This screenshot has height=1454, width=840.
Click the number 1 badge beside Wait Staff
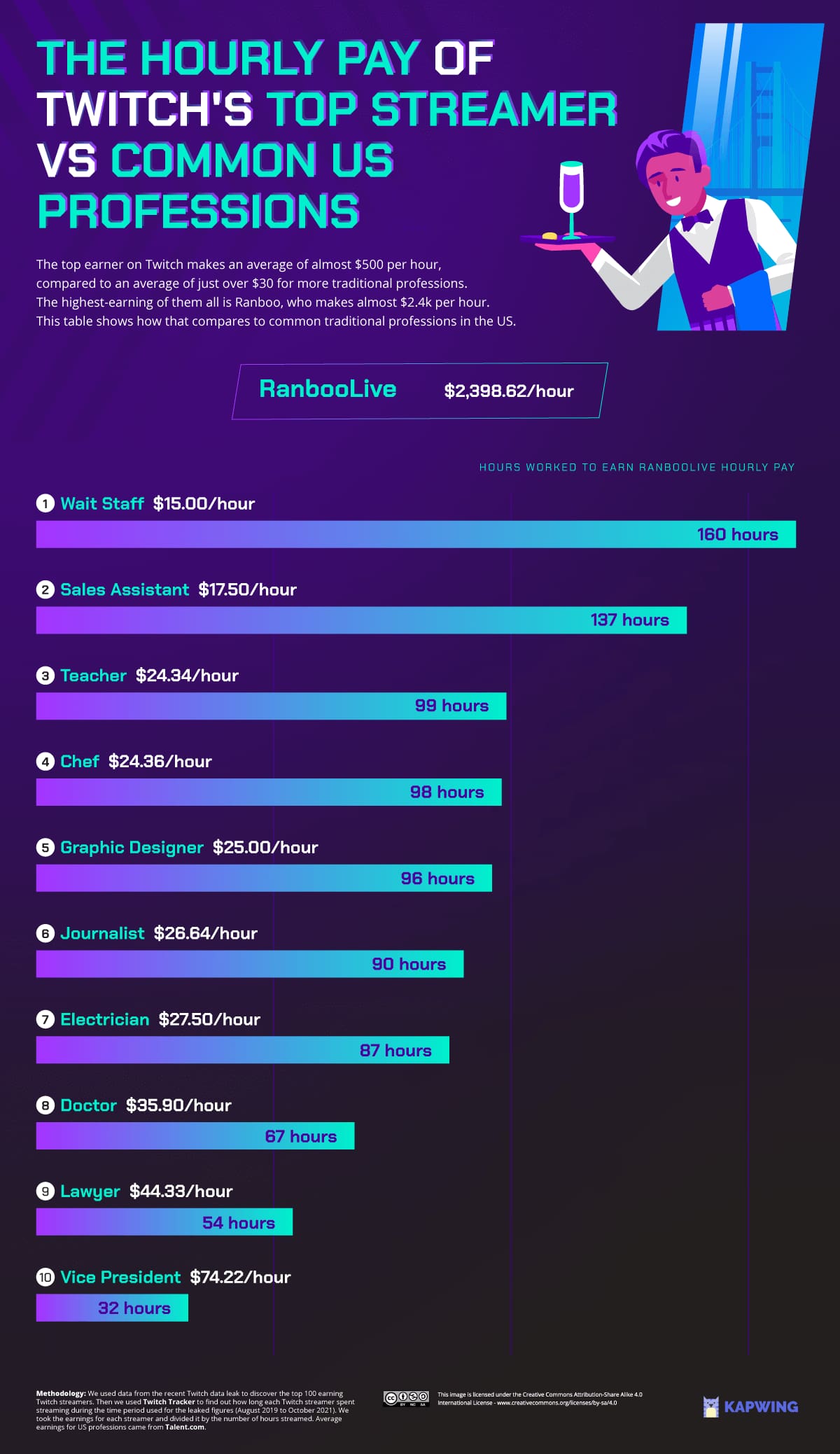click(45, 503)
